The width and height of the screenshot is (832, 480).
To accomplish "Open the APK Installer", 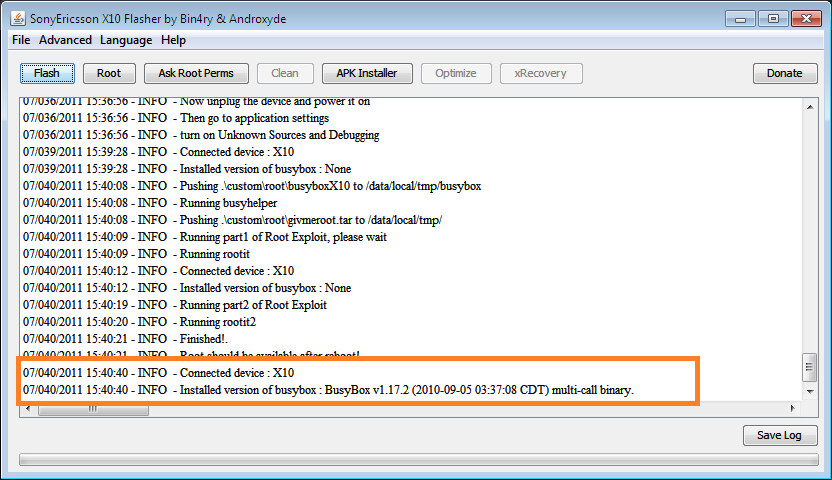I will click(367, 73).
